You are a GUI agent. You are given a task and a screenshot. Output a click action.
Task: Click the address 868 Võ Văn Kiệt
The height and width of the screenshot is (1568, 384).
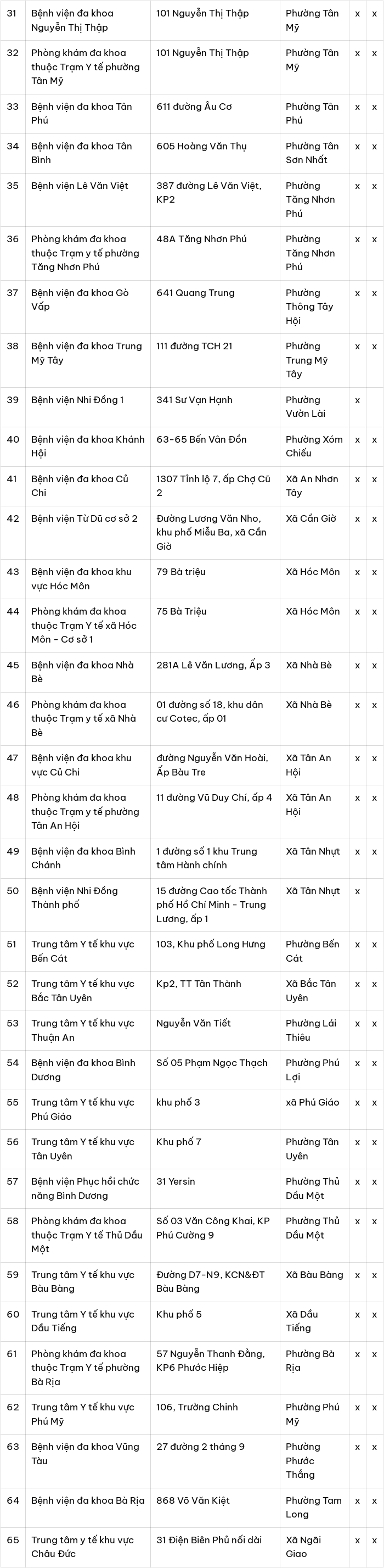pyautogui.click(x=193, y=1500)
